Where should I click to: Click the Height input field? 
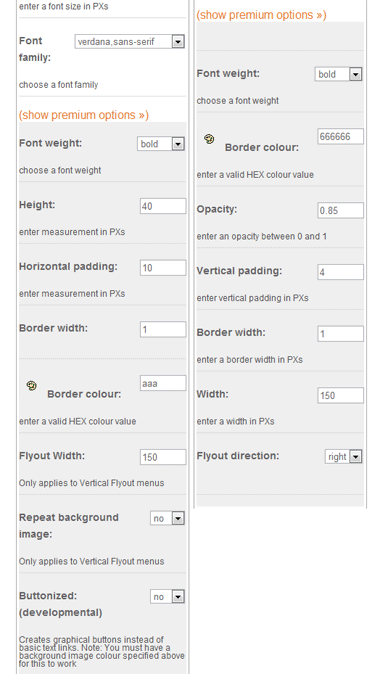click(x=163, y=206)
